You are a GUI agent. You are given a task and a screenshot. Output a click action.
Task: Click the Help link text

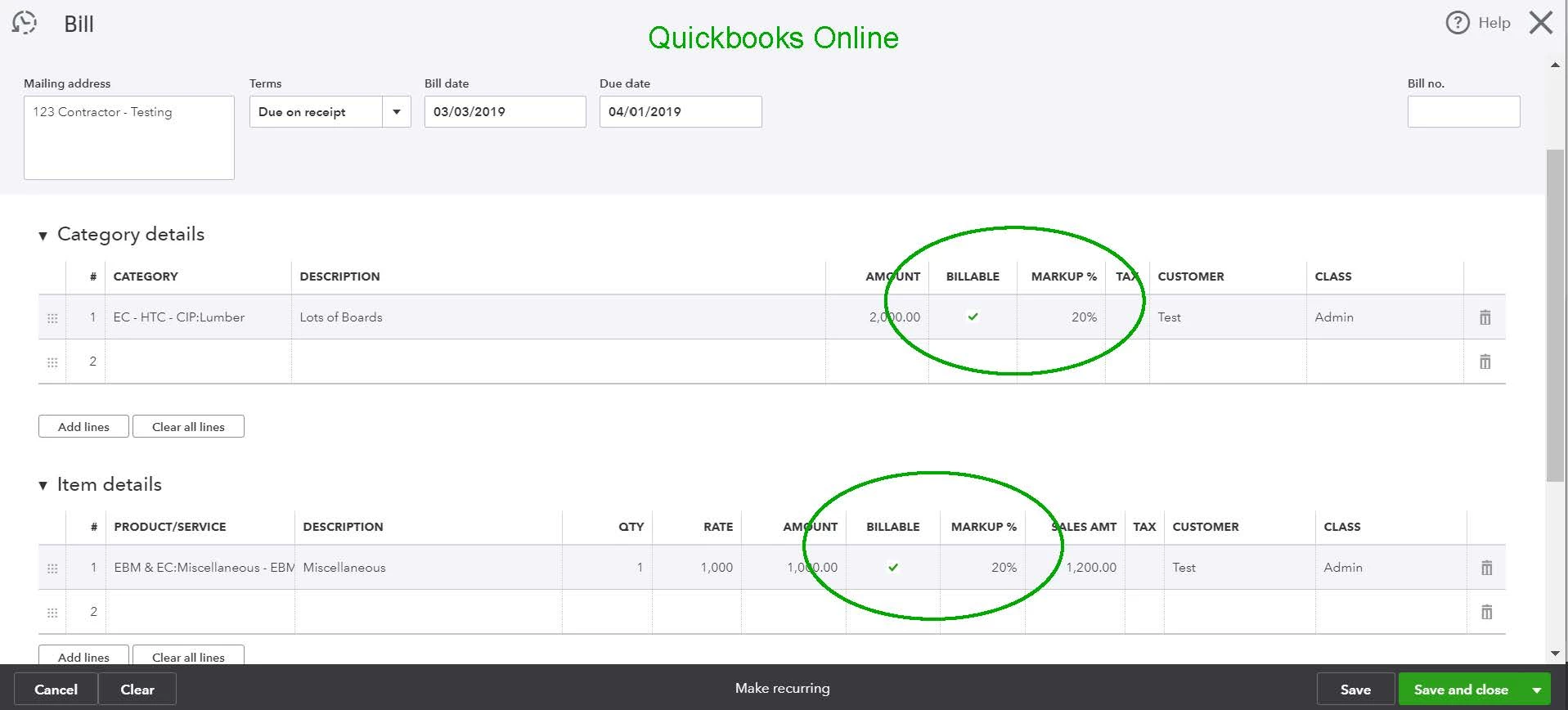1494,23
